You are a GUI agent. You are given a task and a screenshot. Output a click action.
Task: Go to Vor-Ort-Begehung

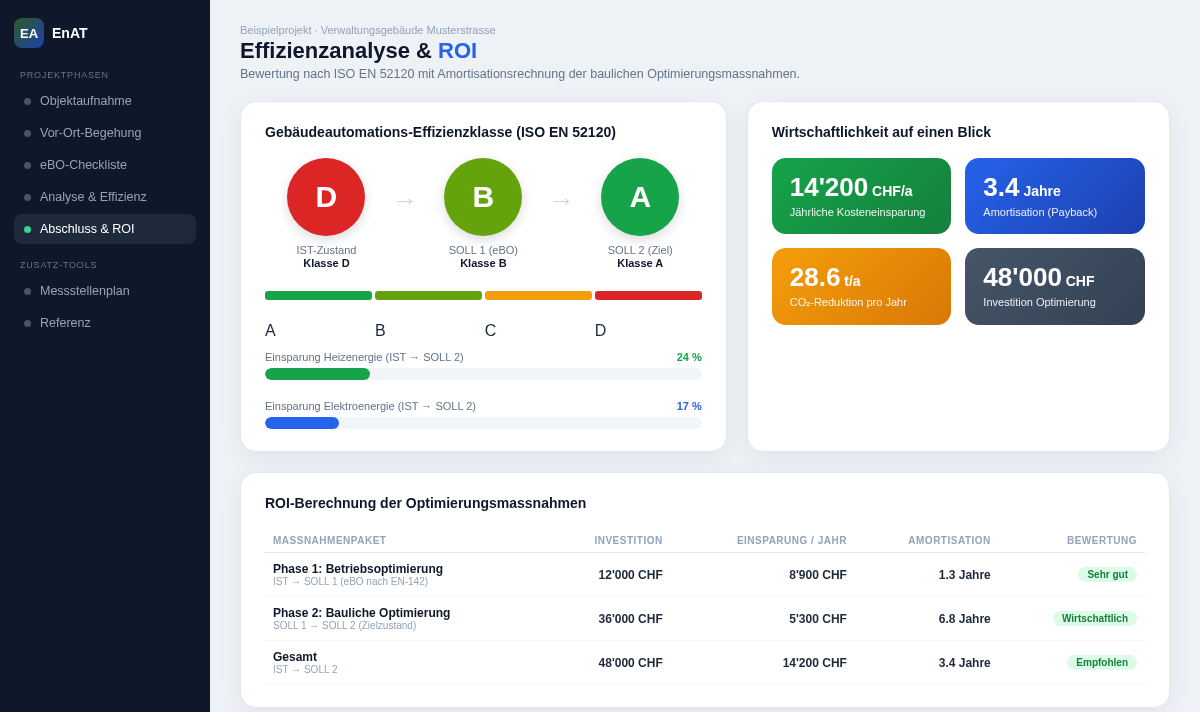click(105, 133)
